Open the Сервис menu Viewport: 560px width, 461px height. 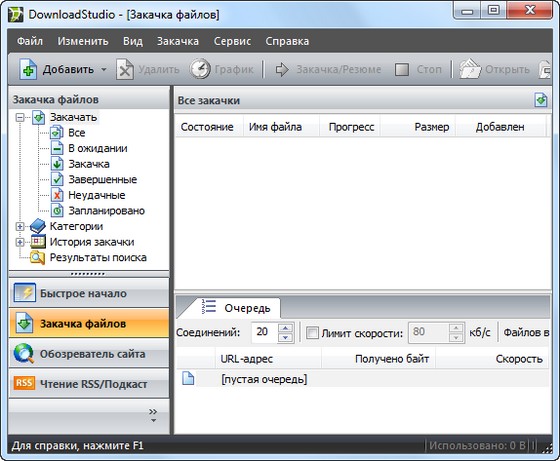click(x=232, y=41)
